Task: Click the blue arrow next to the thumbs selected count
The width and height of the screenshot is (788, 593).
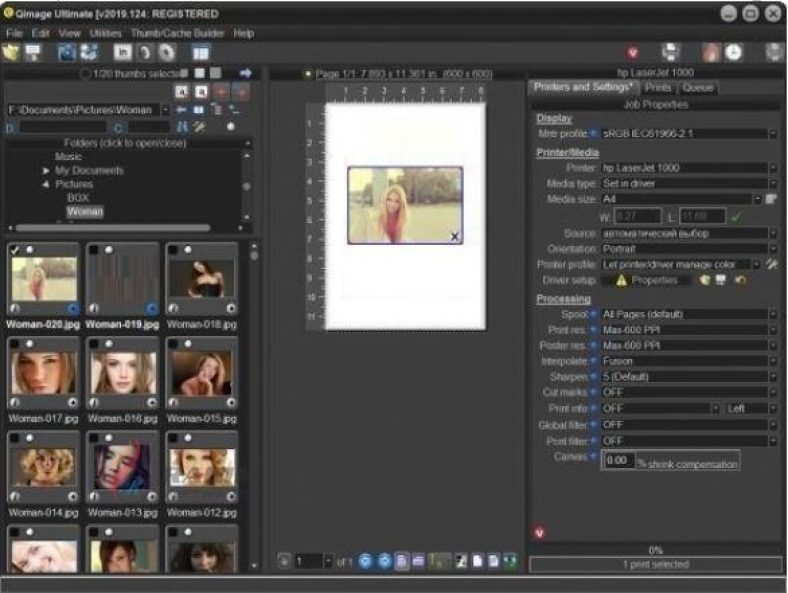Action: pos(245,73)
